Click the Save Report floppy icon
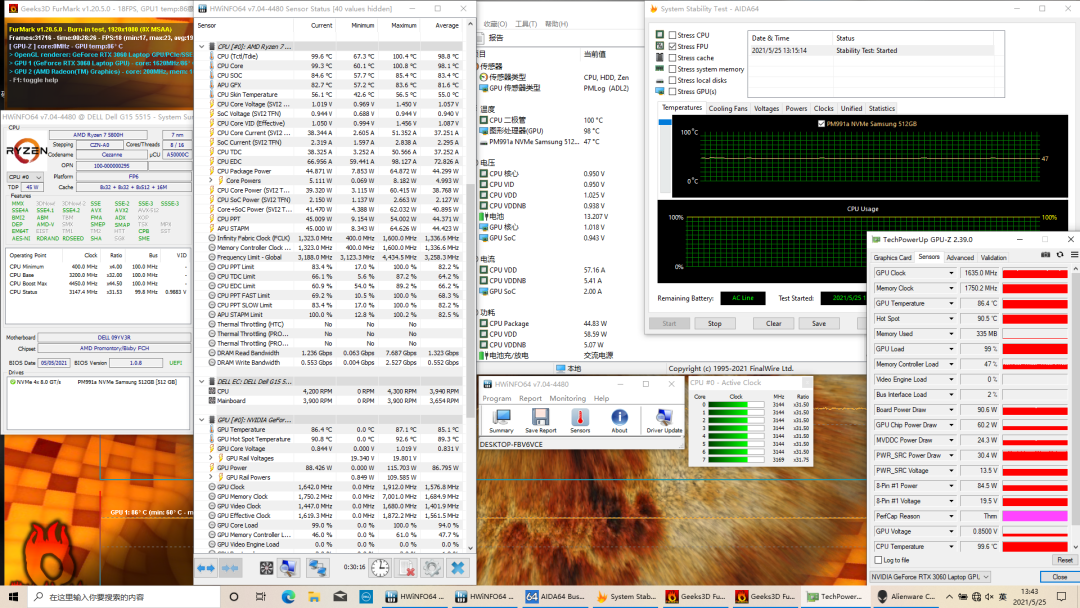The image size is (1080, 608). pyautogui.click(x=540, y=418)
